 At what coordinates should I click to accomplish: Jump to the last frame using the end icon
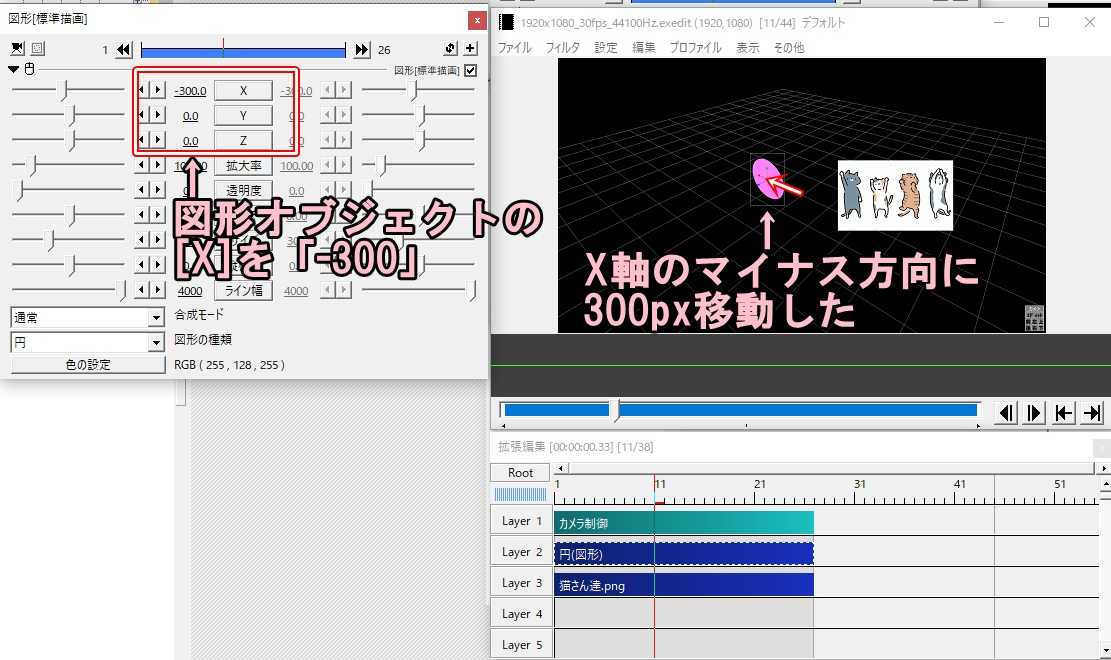(1091, 412)
